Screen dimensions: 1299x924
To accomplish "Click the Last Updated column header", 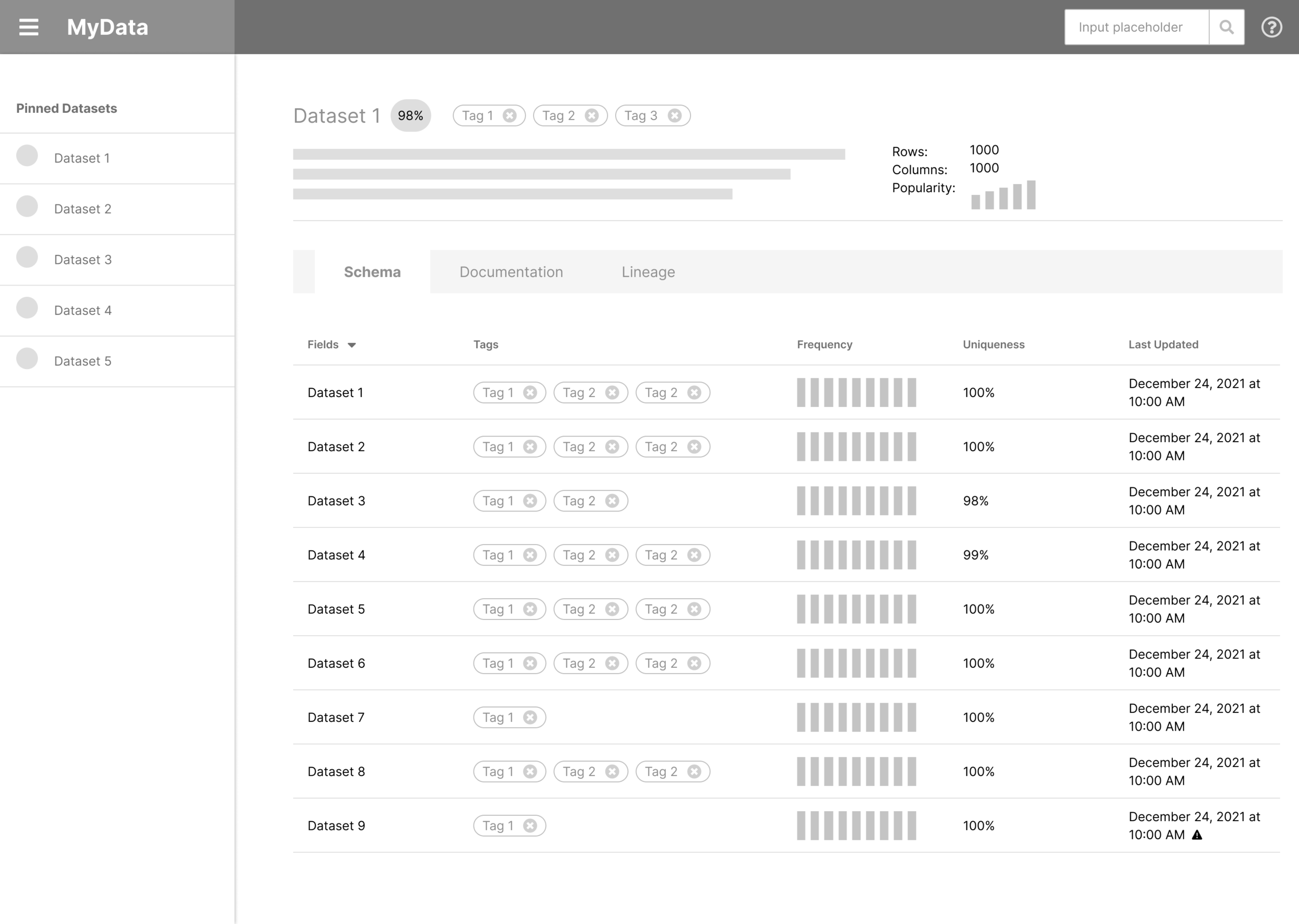I will 1163,344.
